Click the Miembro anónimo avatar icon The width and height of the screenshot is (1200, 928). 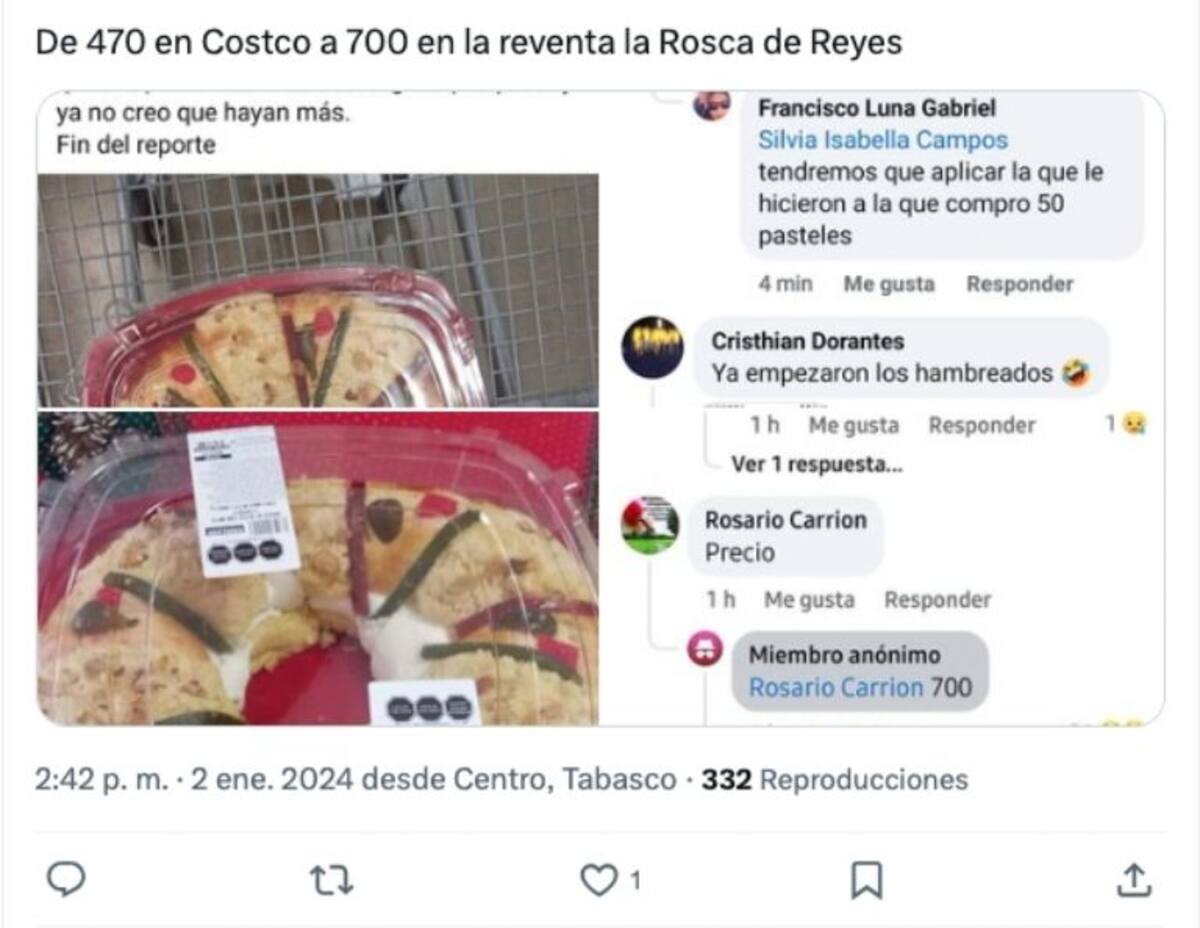705,650
